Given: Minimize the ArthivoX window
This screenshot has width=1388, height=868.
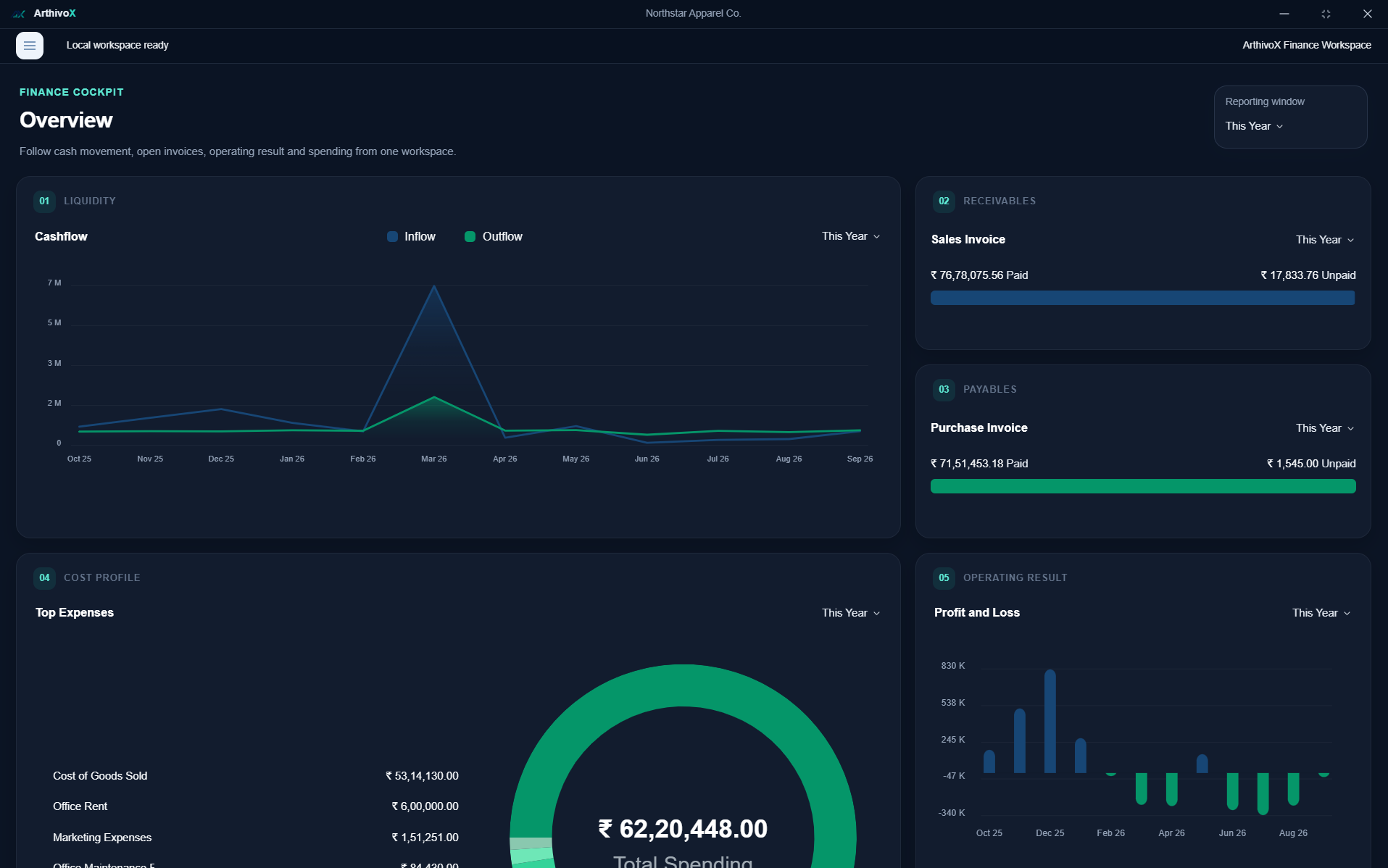Looking at the screenshot, I should 1284,14.
